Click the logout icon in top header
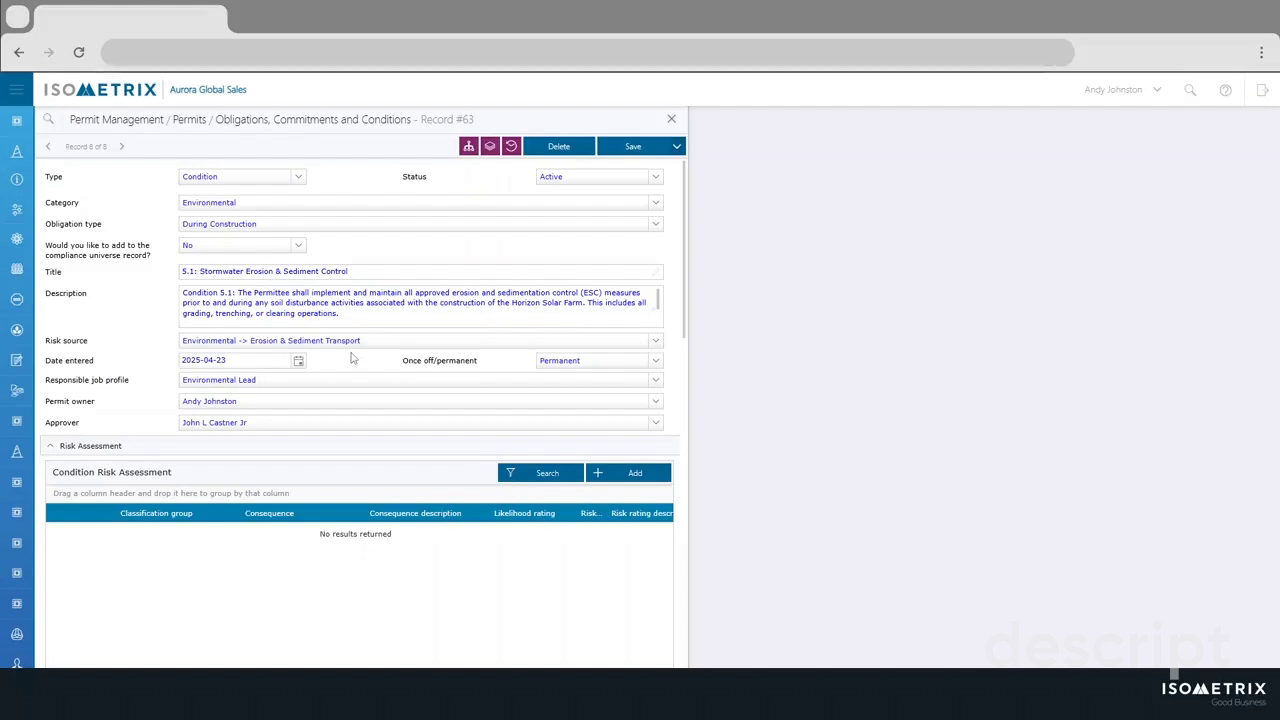The height and width of the screenshot is (720, 1280). tap(1262, 90)
